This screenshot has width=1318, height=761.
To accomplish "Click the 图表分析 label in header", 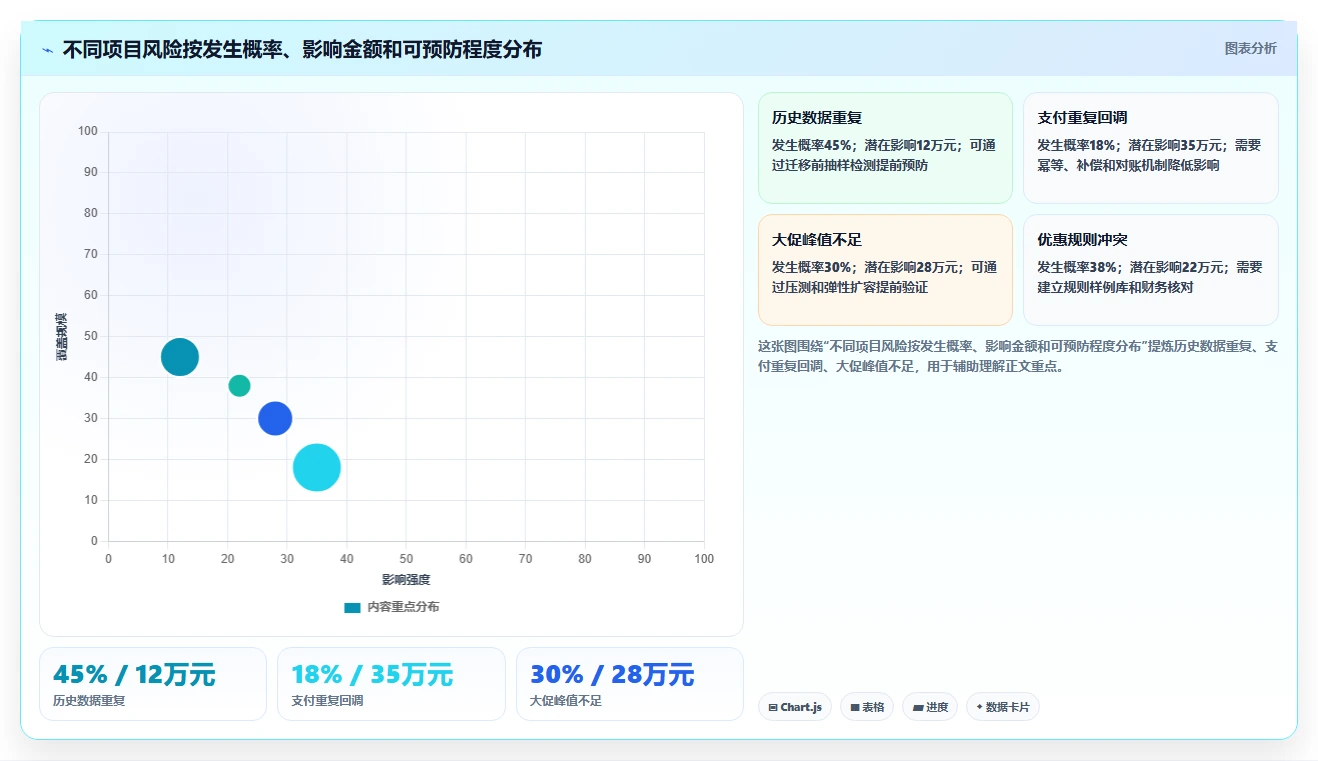I will (1250, 48).
